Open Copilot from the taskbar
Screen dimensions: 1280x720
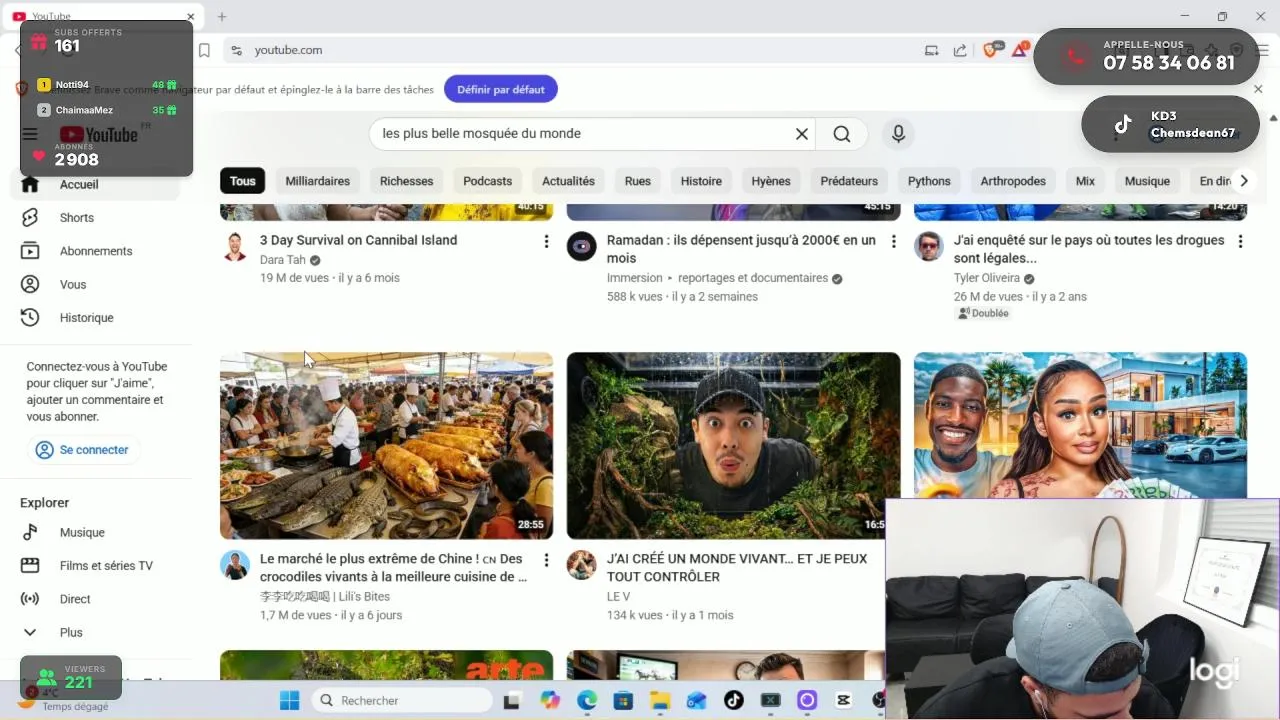coord(550,700)
